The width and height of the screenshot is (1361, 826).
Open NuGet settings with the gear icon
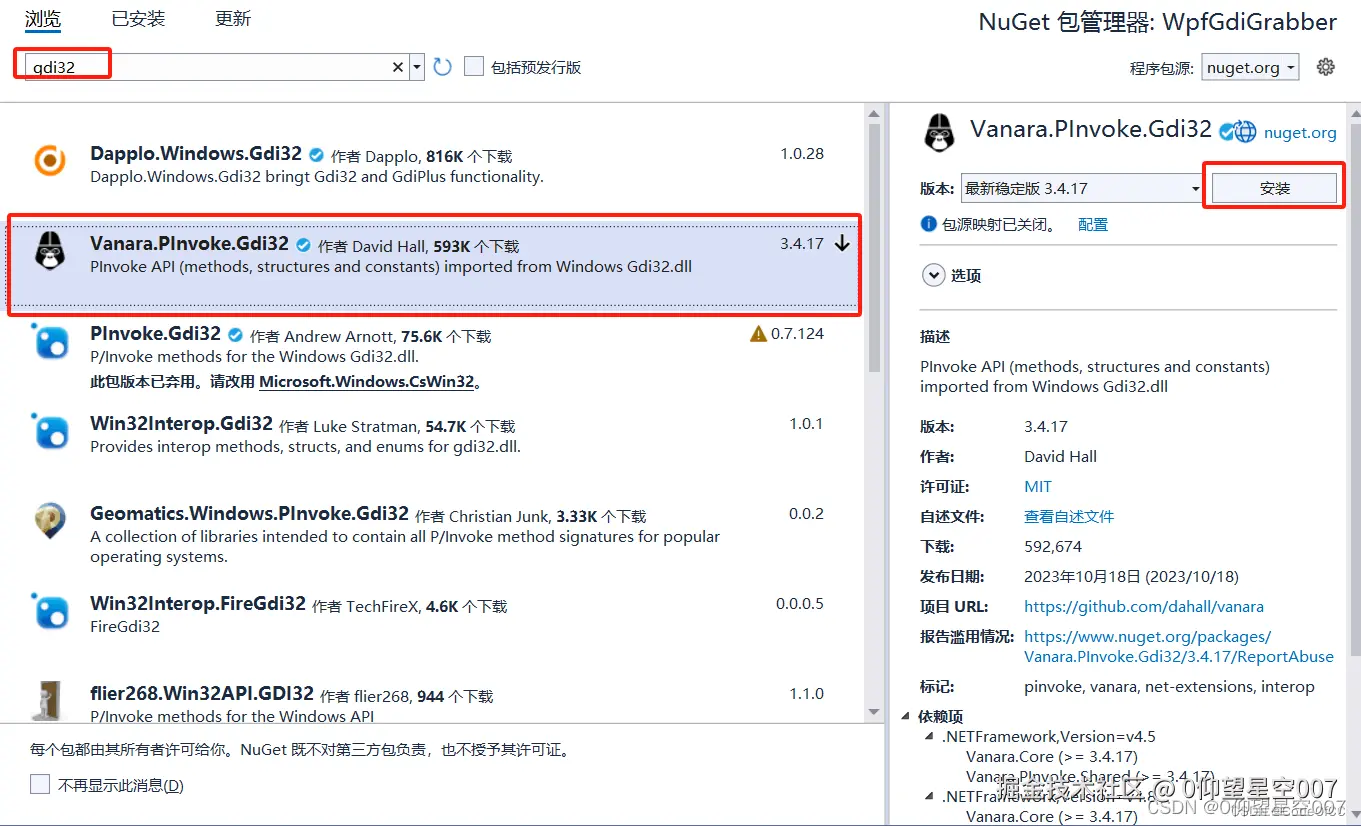1326,67
